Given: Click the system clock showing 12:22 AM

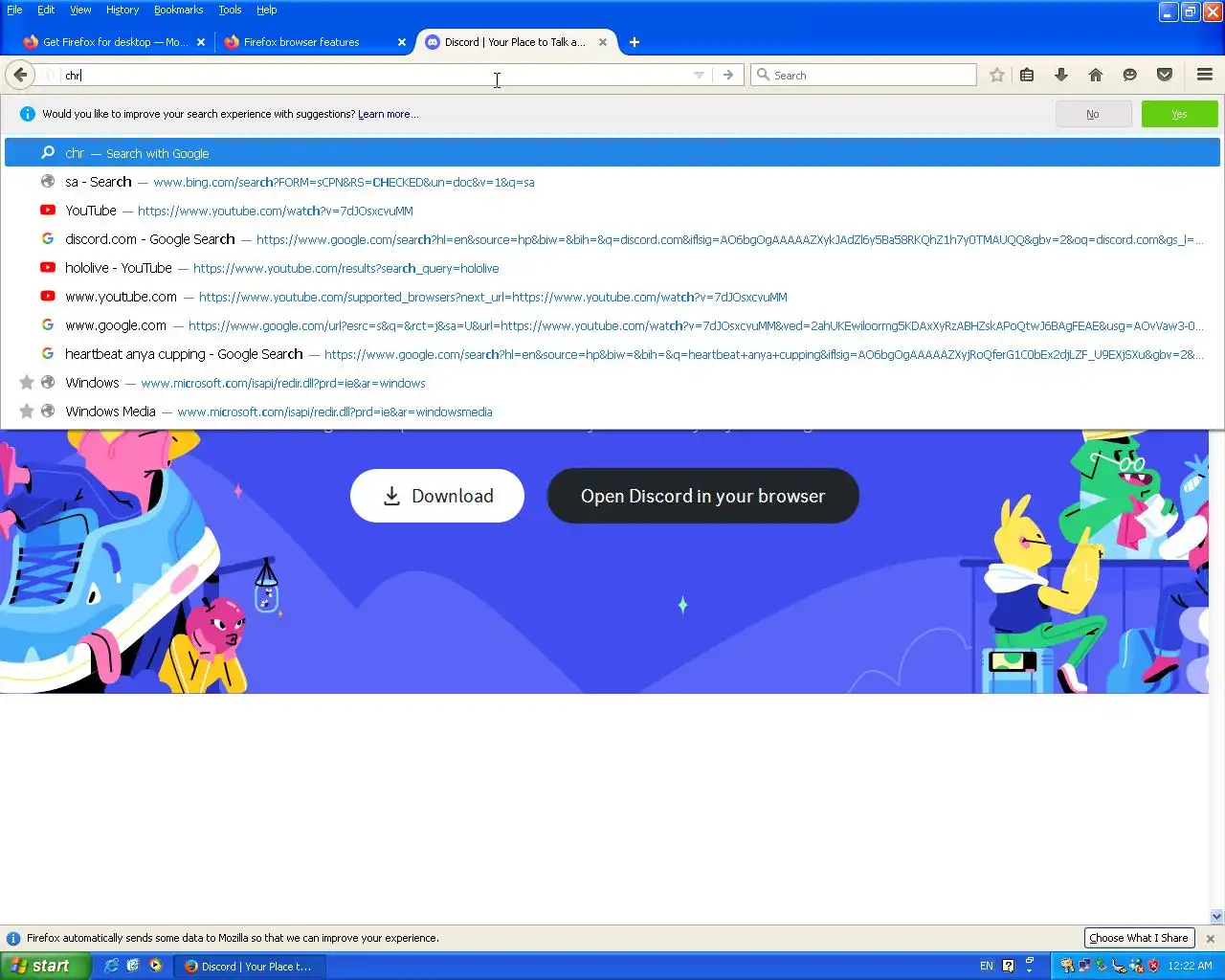Looking at the screenshot, I should pos(1190,967).
